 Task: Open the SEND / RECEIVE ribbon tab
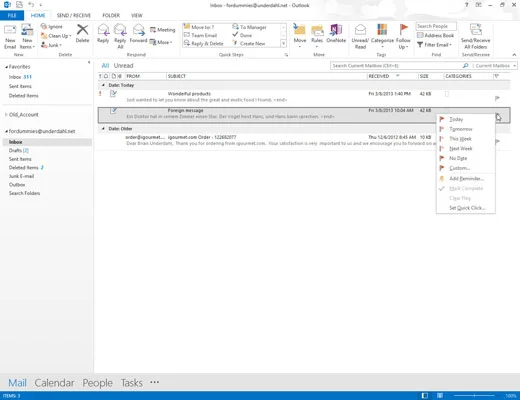(74, 15)
